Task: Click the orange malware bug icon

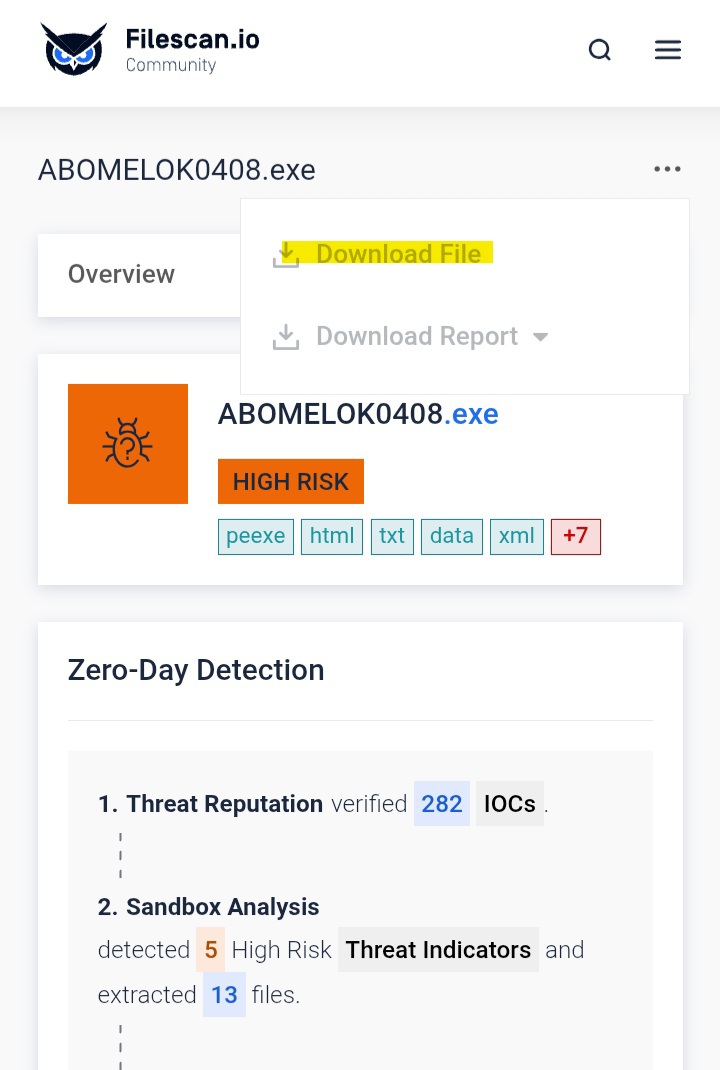Action: click(128, 444)
